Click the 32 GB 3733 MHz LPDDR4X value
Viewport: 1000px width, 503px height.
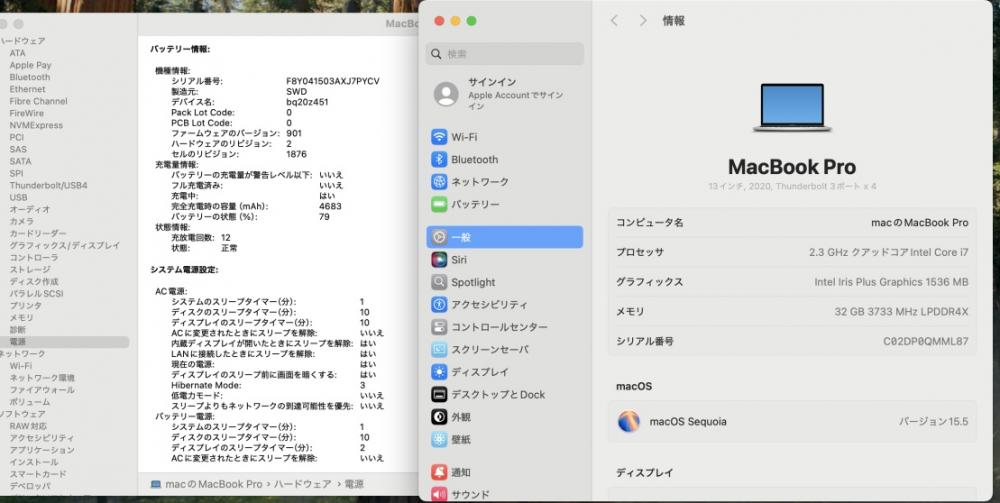tap(901, 312)
